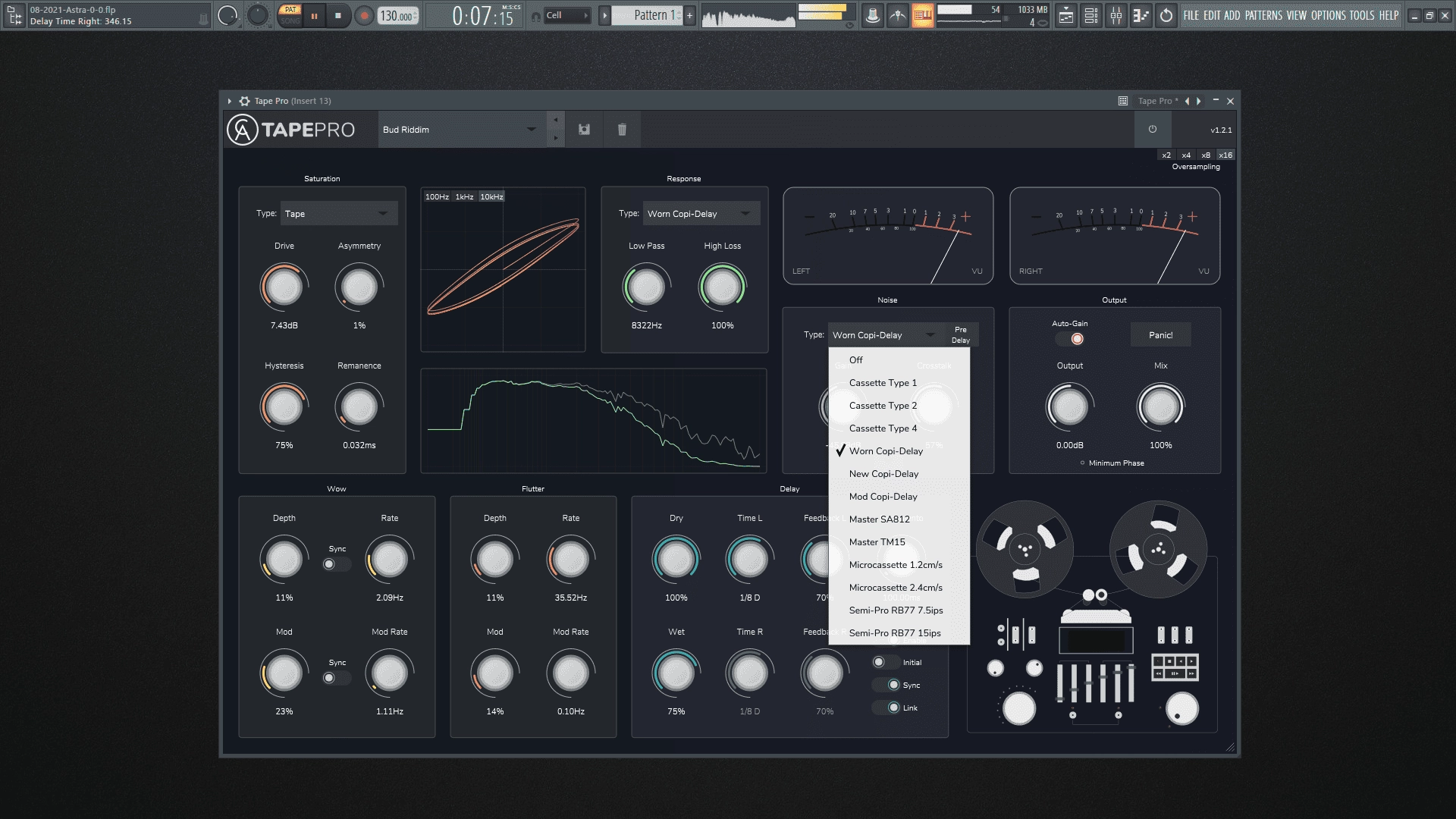Pause playback in the FL Studio transport

click(314, 15)
